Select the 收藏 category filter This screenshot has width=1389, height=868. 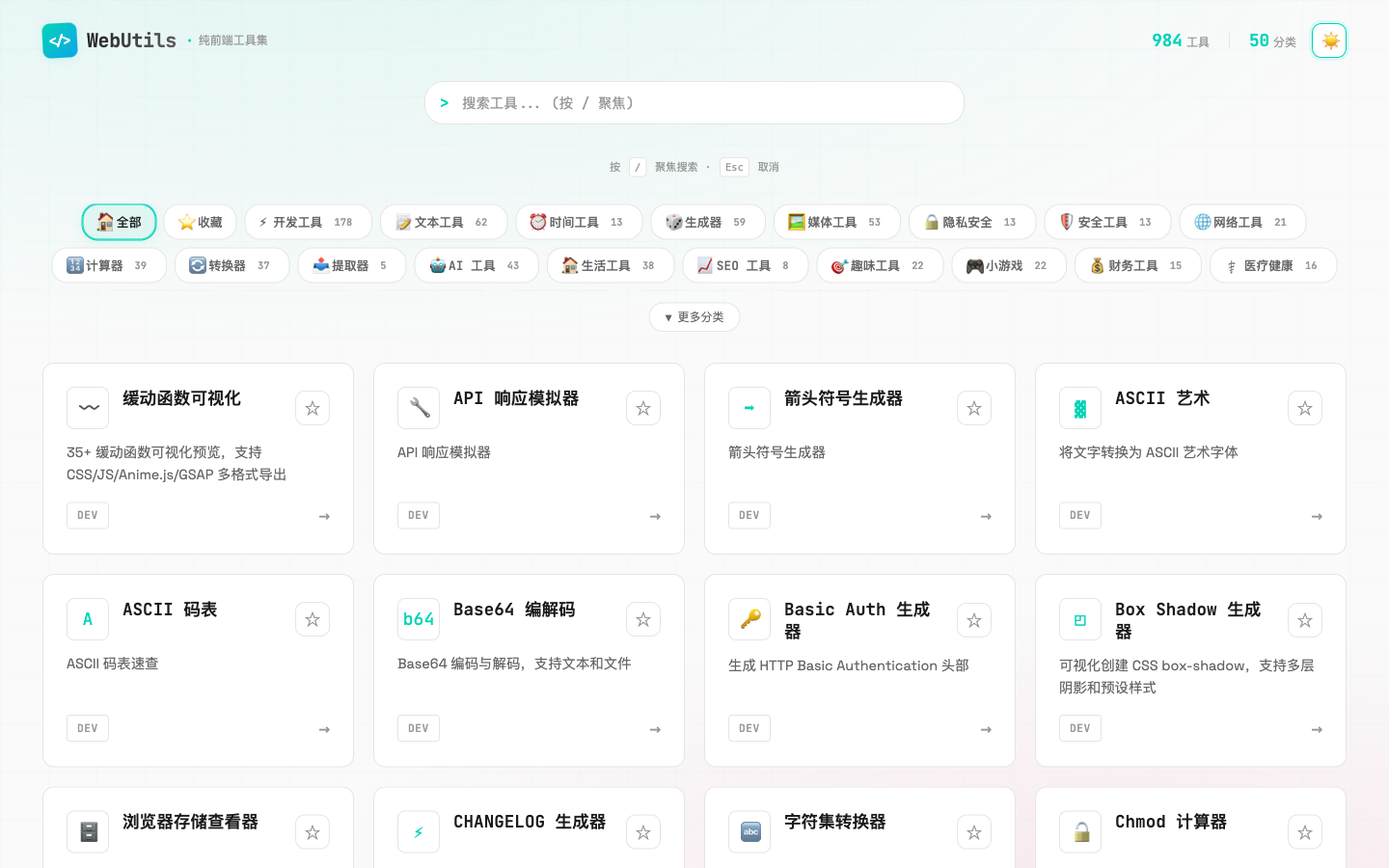point(200,221)
